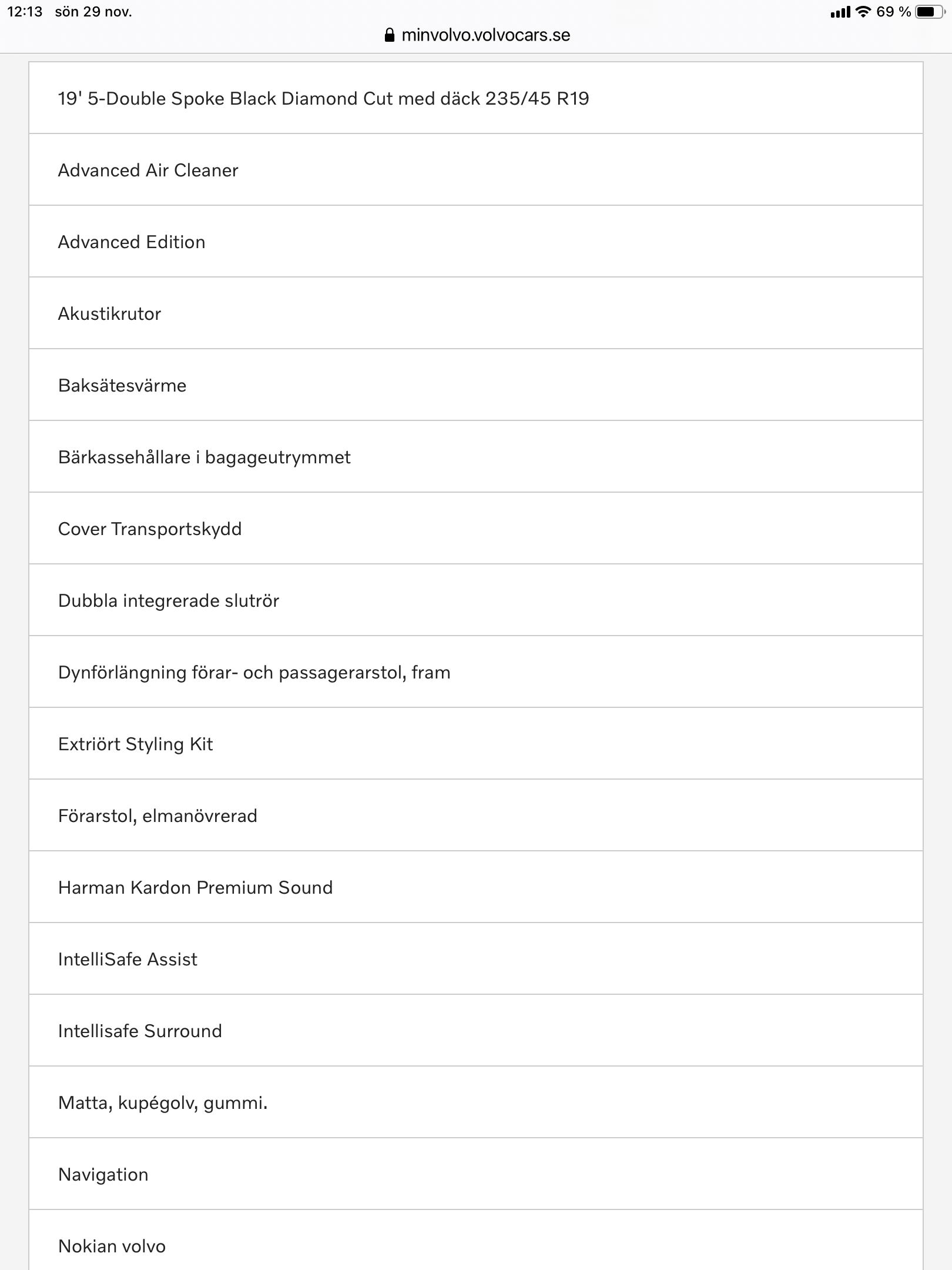Click the Akustikrutor entry

click(x=476, y=313)
